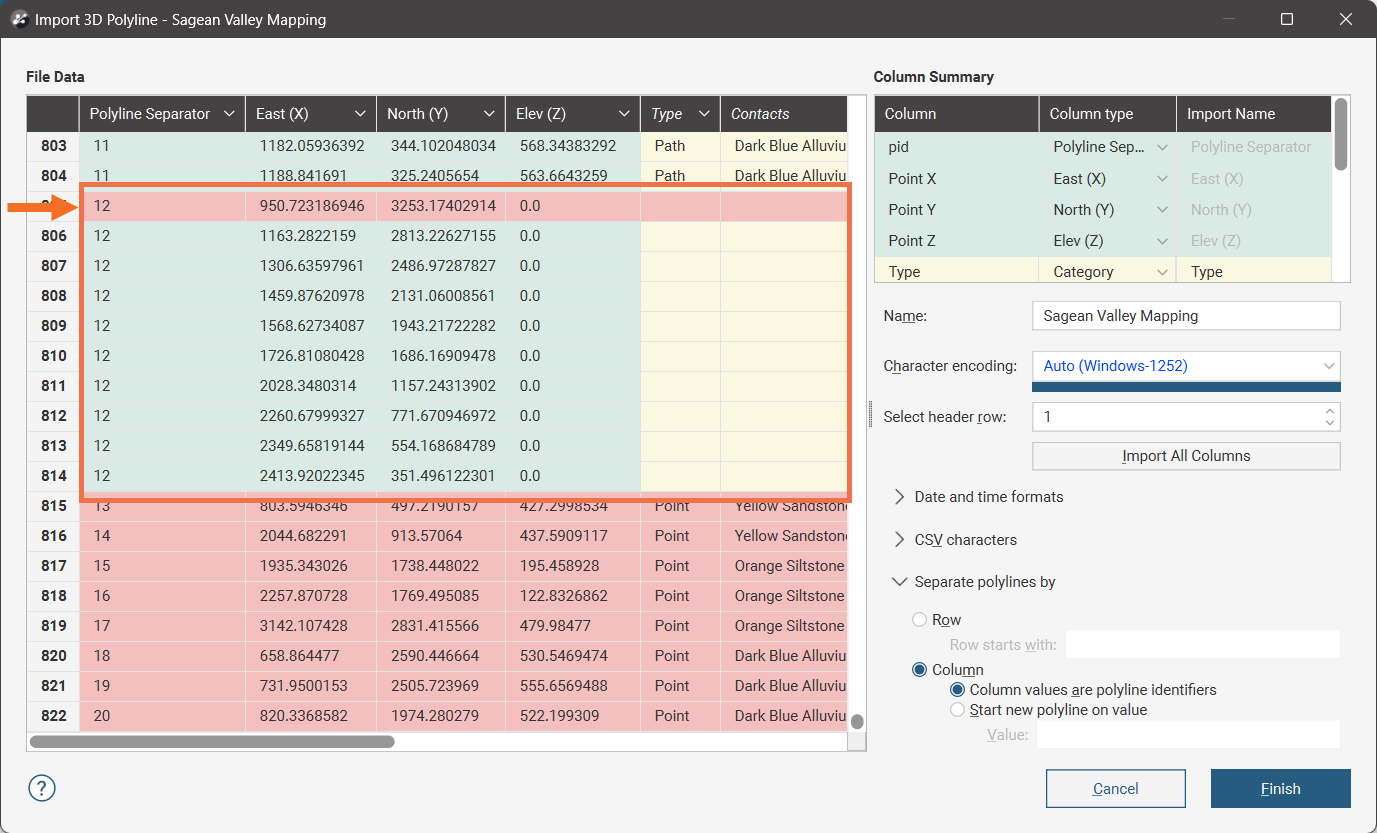The width and height of the screenshot is (1377, 833).
Task: Select Column values are polyline identifiers option
Action: (x=958, y=690)
